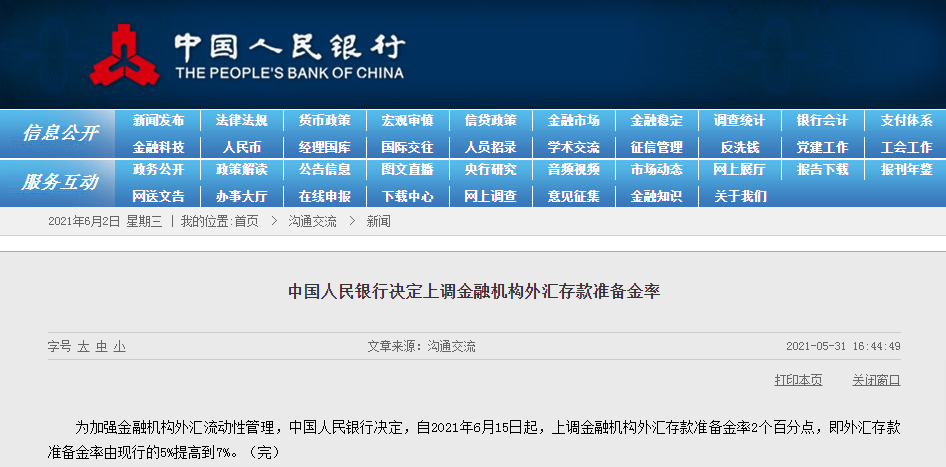Set font size to large 大

83,346
